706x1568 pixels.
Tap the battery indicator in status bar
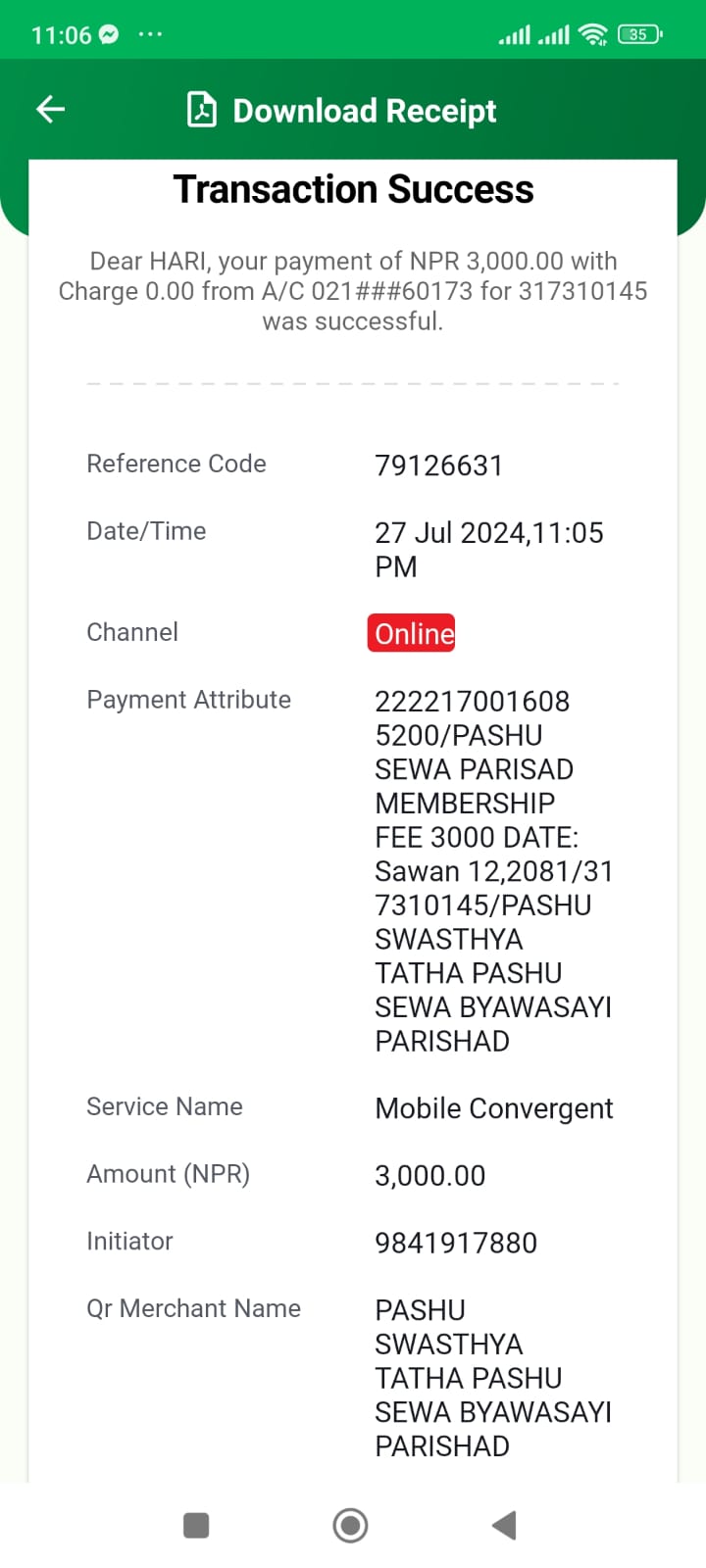pos(640,34)
